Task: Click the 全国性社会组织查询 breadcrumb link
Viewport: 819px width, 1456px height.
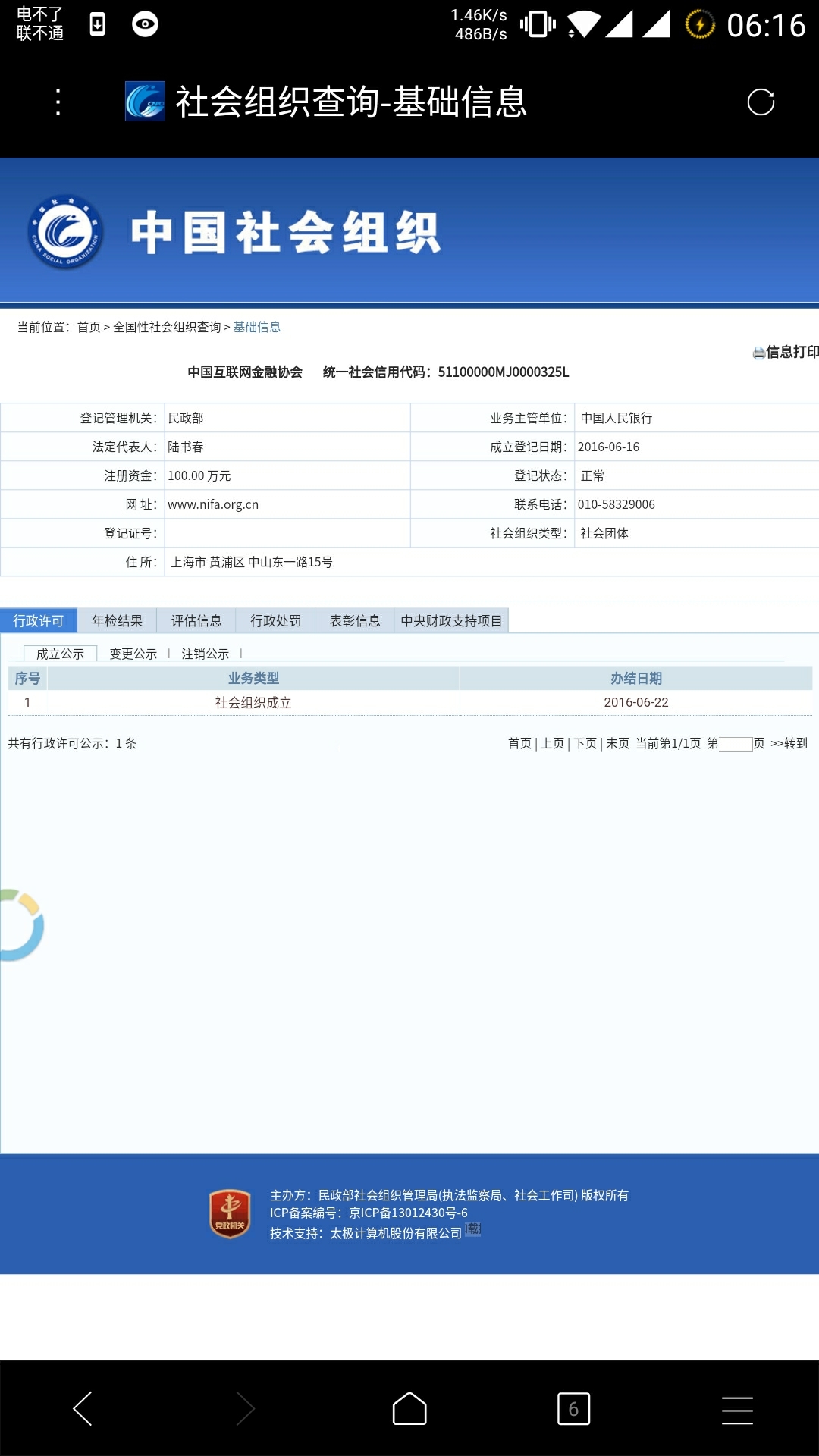Action: click(167, 327)
